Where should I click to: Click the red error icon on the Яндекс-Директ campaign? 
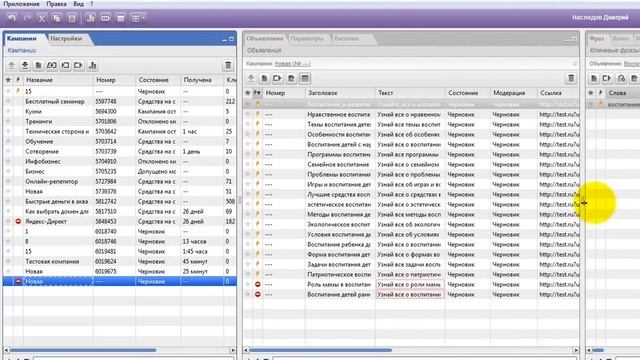[x=18, y=221]
